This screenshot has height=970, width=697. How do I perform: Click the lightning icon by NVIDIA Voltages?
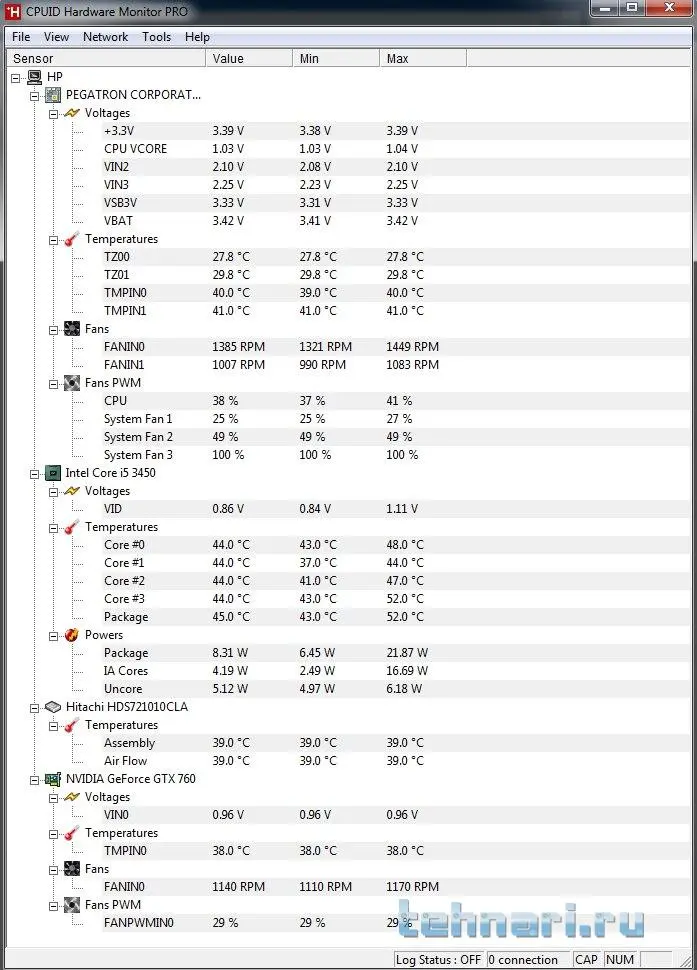coord(72,797)
